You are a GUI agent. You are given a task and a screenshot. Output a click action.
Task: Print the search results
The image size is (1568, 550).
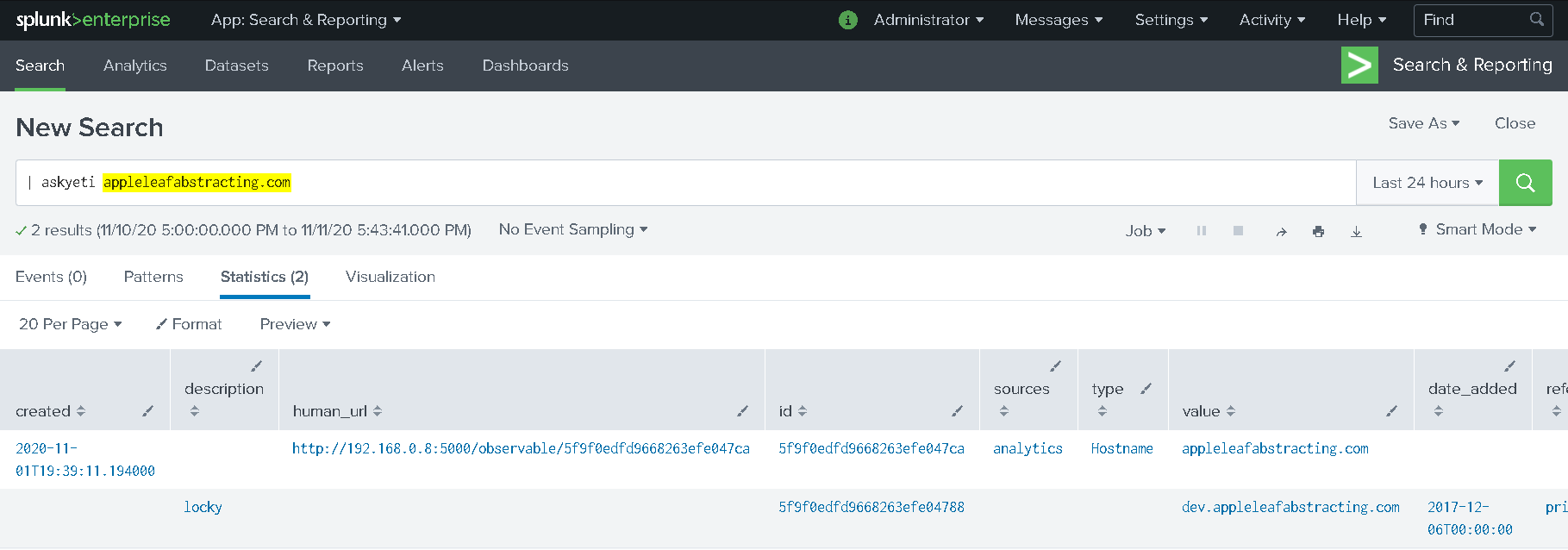click(x=1318, y=231)
